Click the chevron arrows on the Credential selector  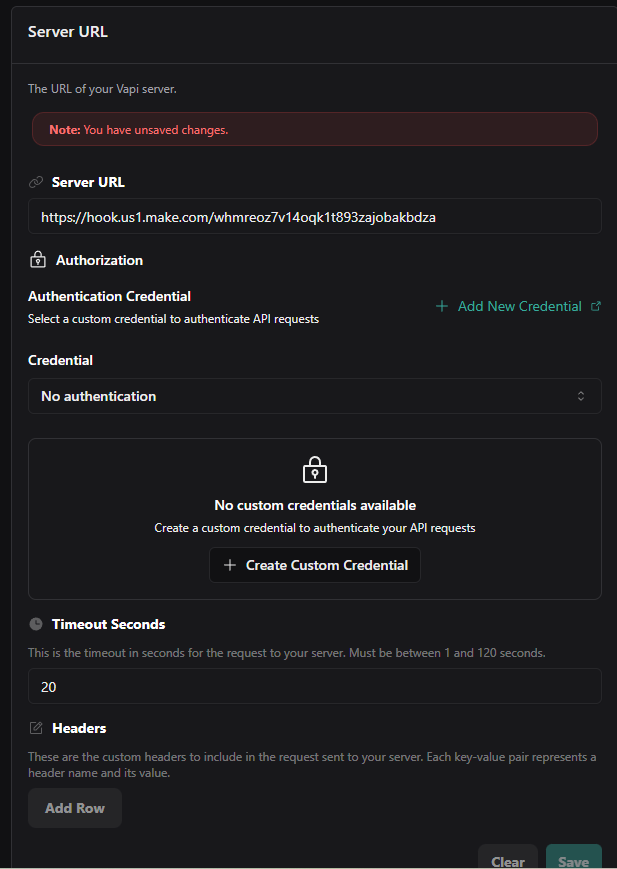(x=581, y=396)
